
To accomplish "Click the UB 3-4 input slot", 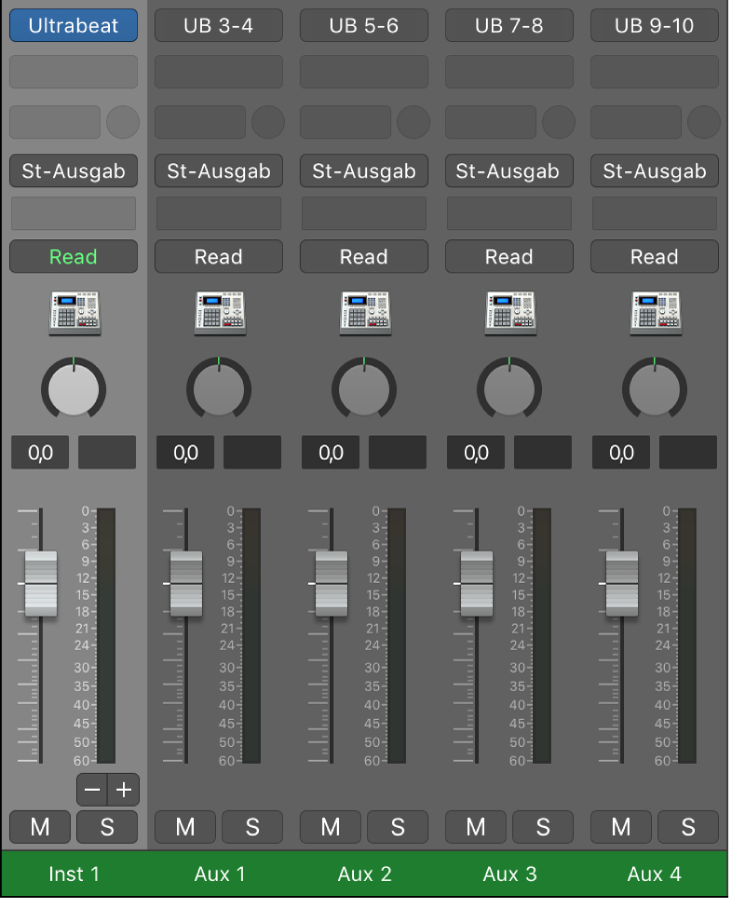I will click(219, 25).
